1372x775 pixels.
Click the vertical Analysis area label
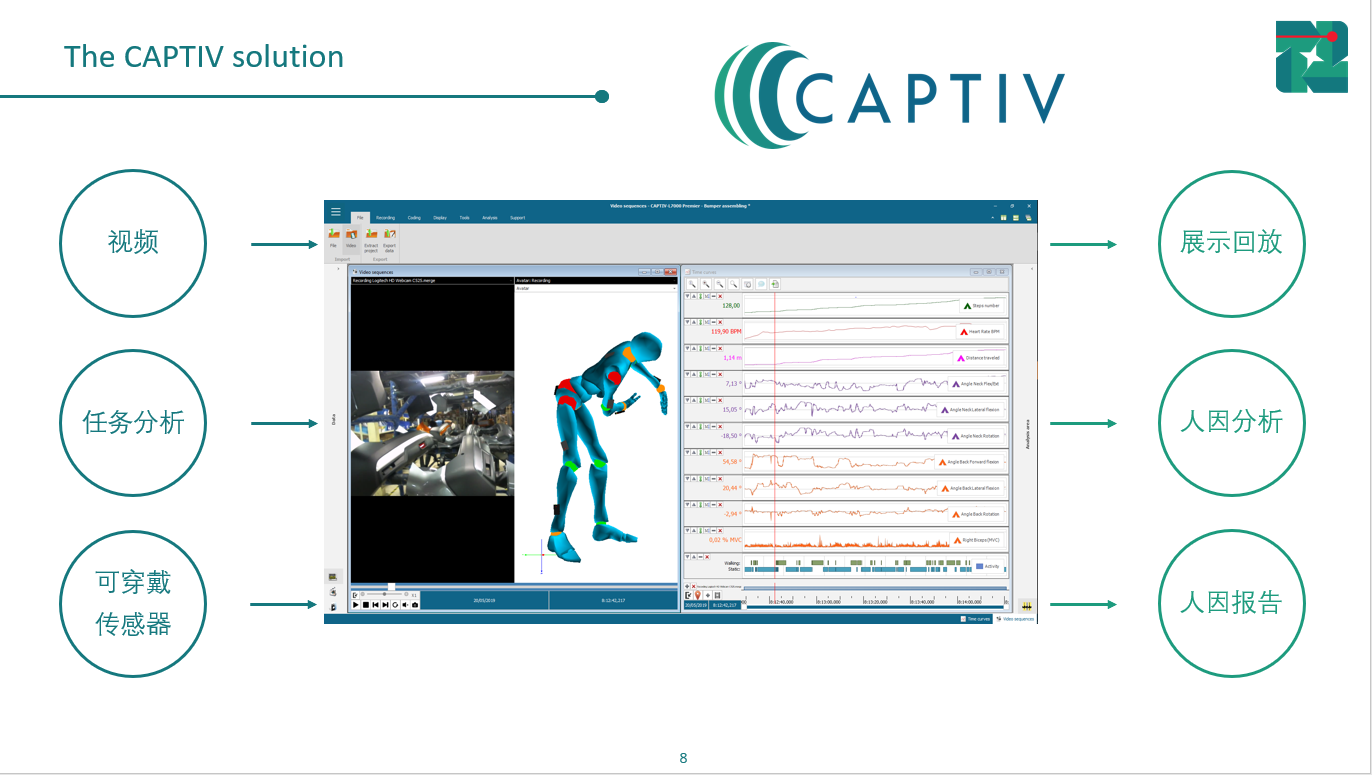point(1027,436)
